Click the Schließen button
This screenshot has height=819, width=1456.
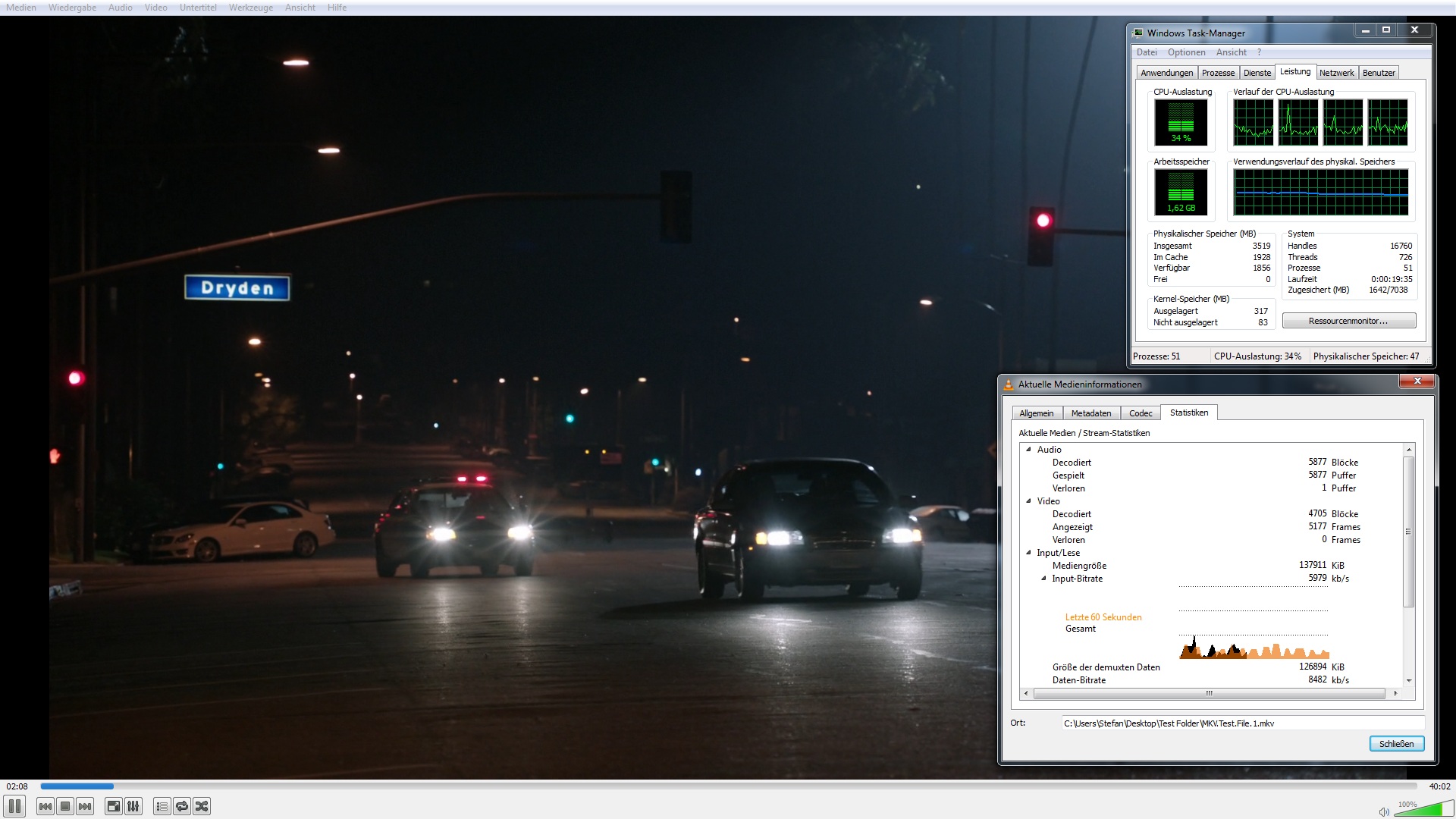pyautogui.click(x=1396, y=744)
